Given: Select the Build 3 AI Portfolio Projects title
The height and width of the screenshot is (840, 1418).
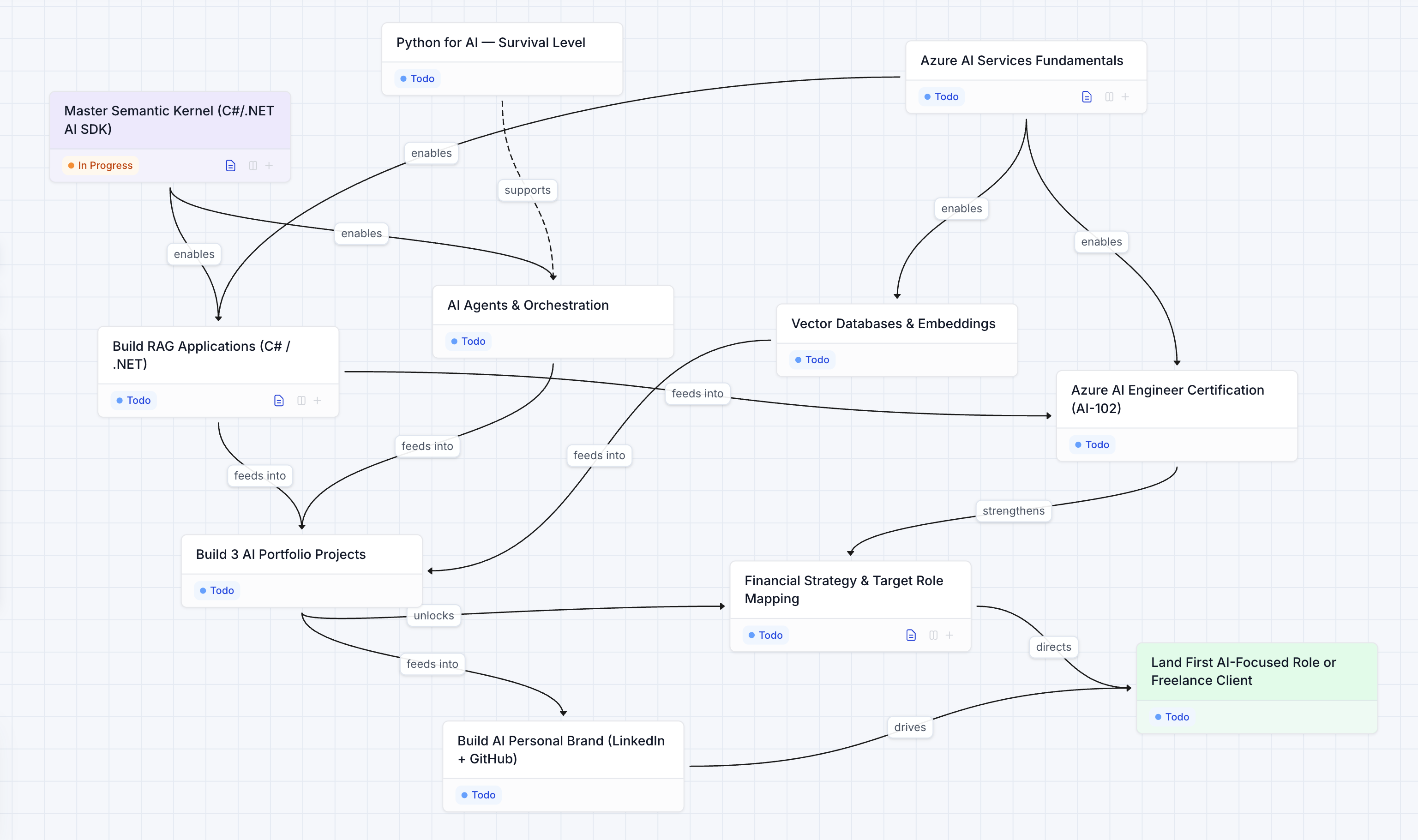Looking at the screenshot, I should click(281, 554).
